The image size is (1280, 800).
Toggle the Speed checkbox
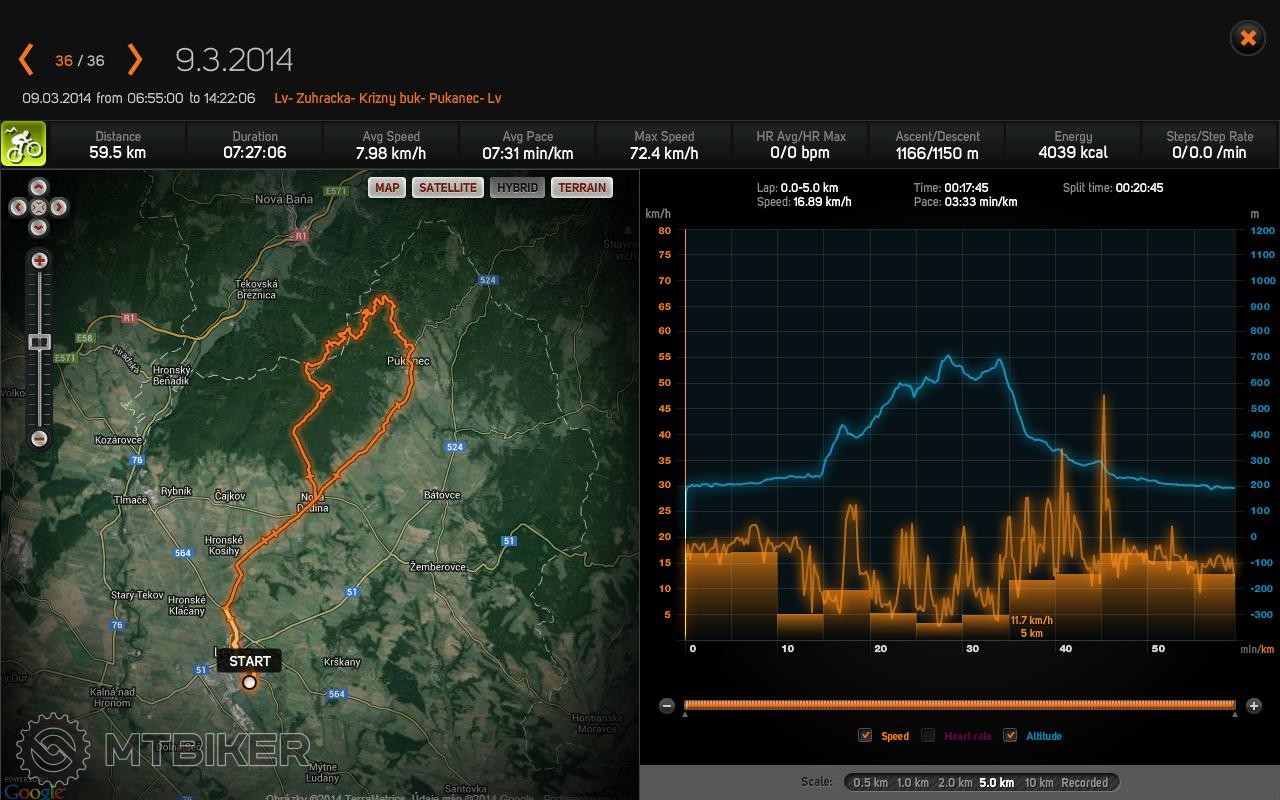(865, 736)
